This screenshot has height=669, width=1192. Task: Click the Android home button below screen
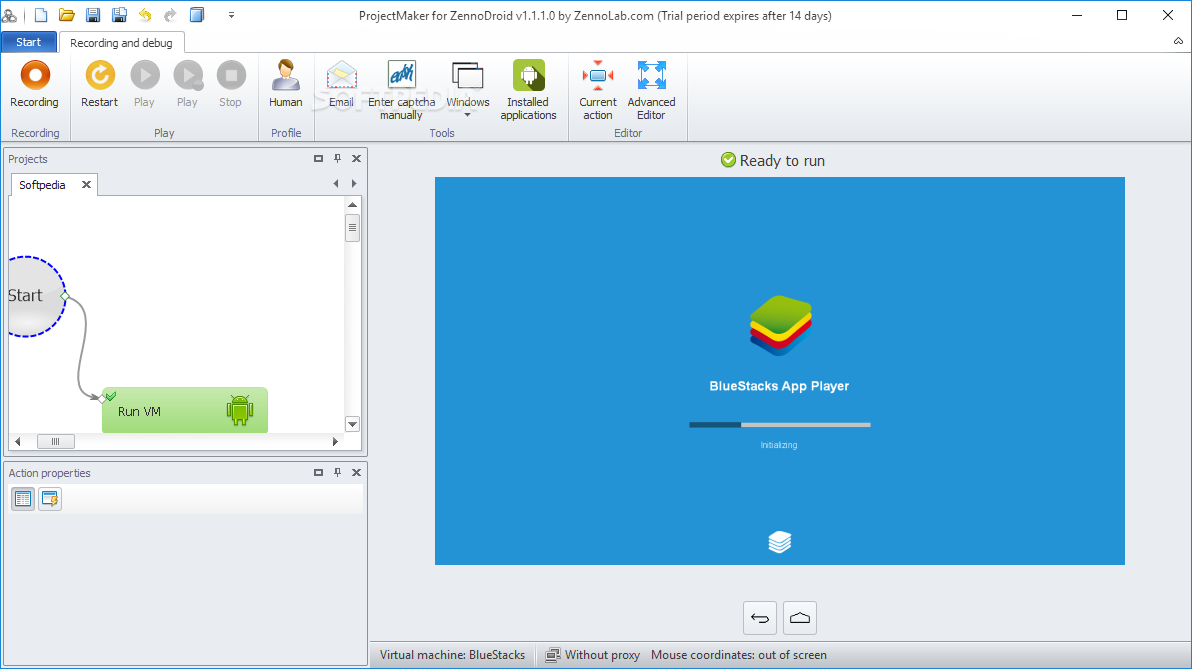(800, 618)
